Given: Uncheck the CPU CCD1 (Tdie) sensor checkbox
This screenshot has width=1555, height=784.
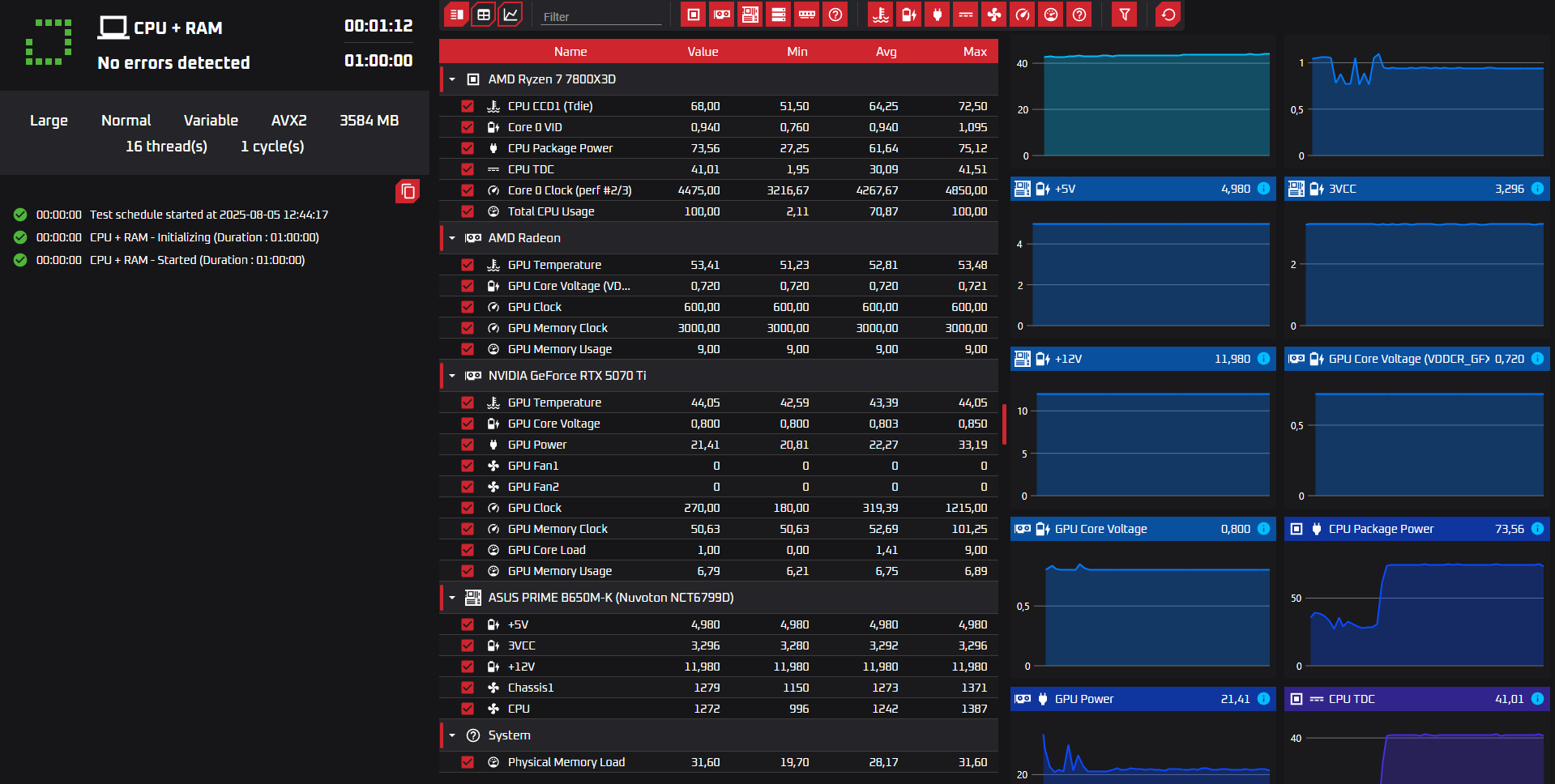Looking at the screenshot, I should (468, 106).
